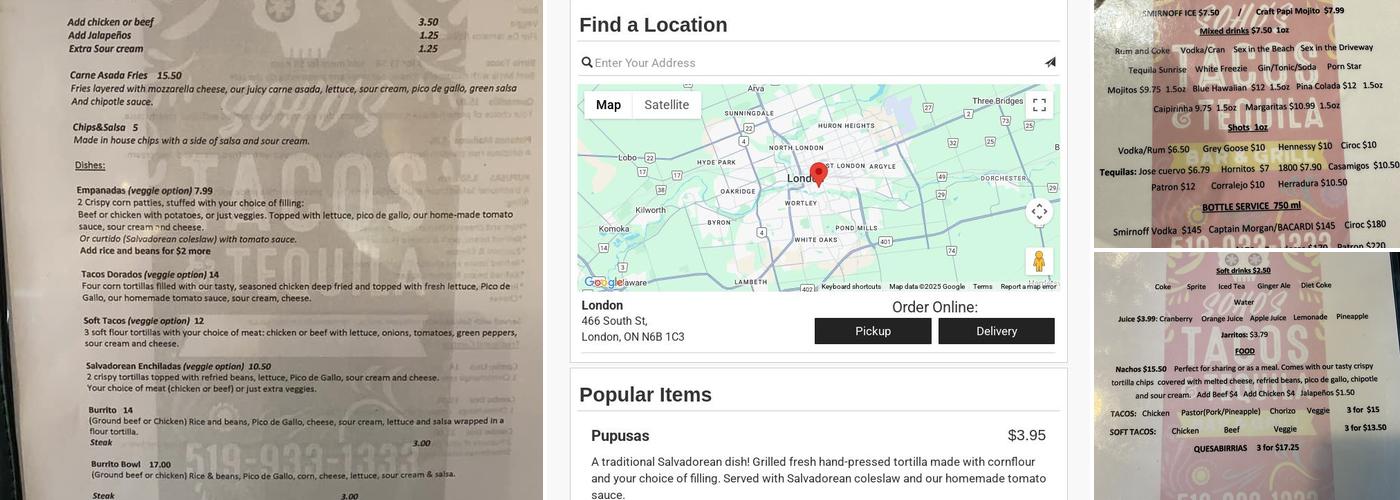Click the Pickup order button

(x=872, y=331)
